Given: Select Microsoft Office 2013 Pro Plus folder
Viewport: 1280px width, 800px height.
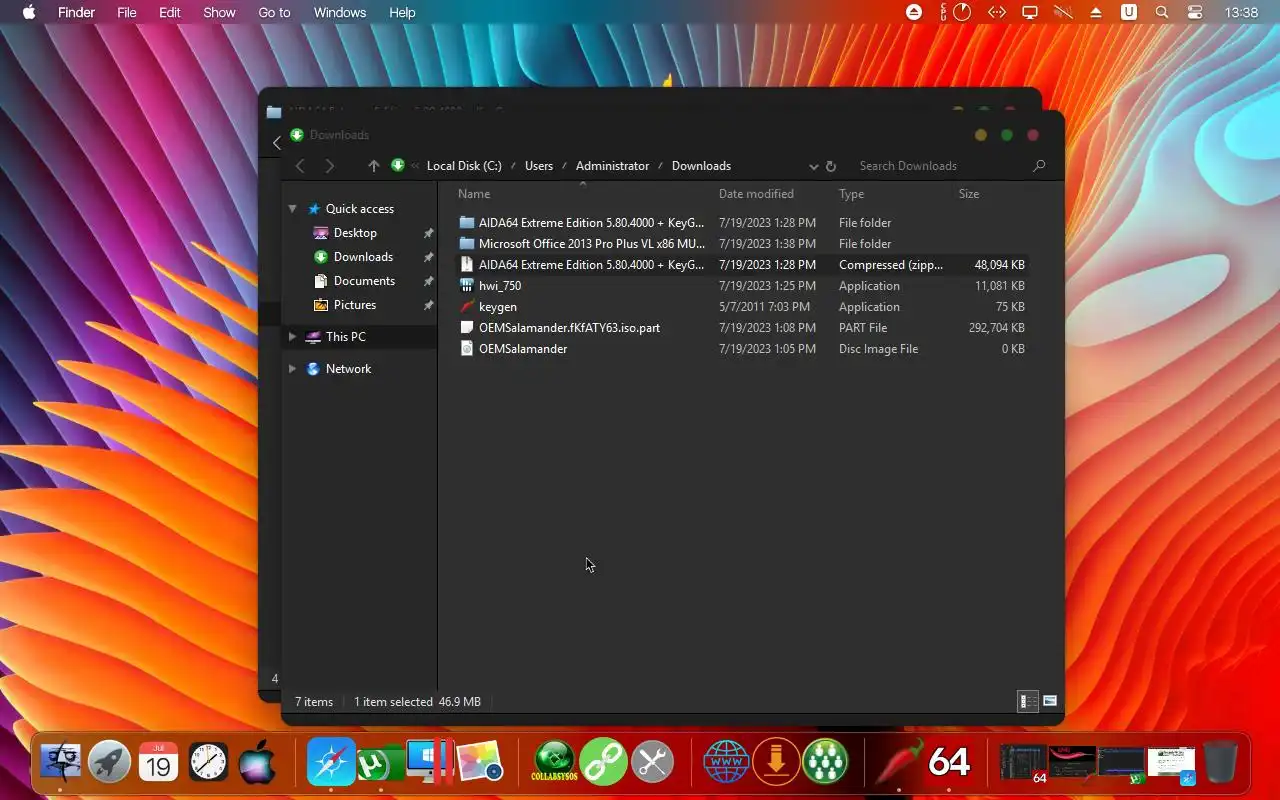Looking at the screenshot, I should pos(743,244).
